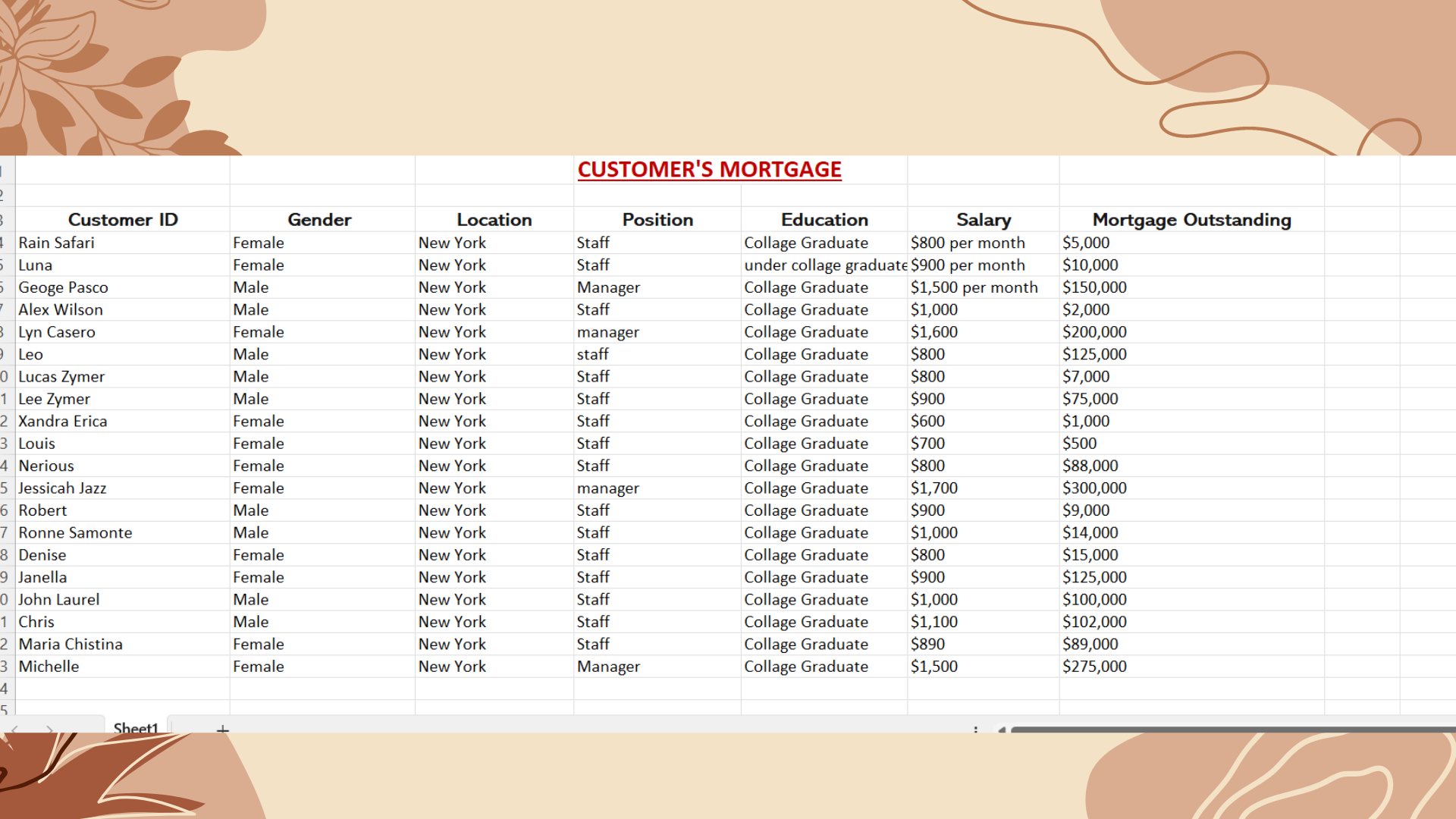
Task: Click the Jessicah Jazz name cell
Action: point(62,488)
